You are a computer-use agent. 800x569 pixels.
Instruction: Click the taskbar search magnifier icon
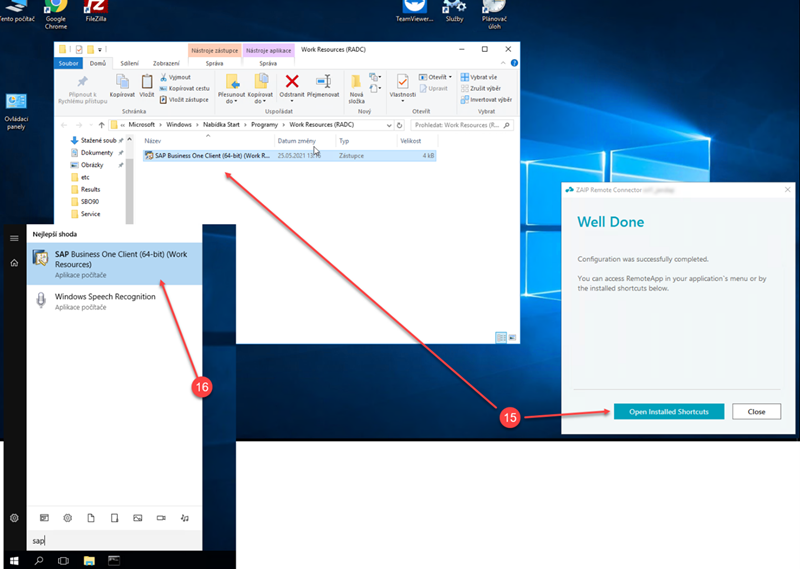39,560
